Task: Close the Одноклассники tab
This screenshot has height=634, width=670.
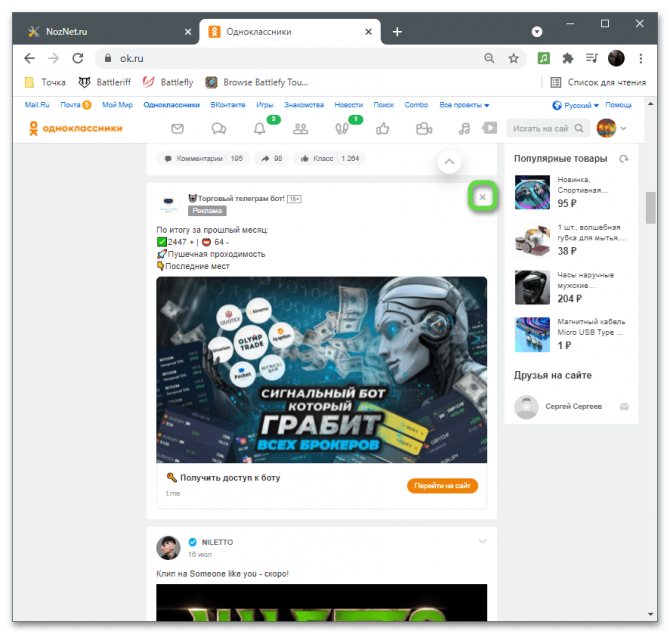Action: [368, 32]
